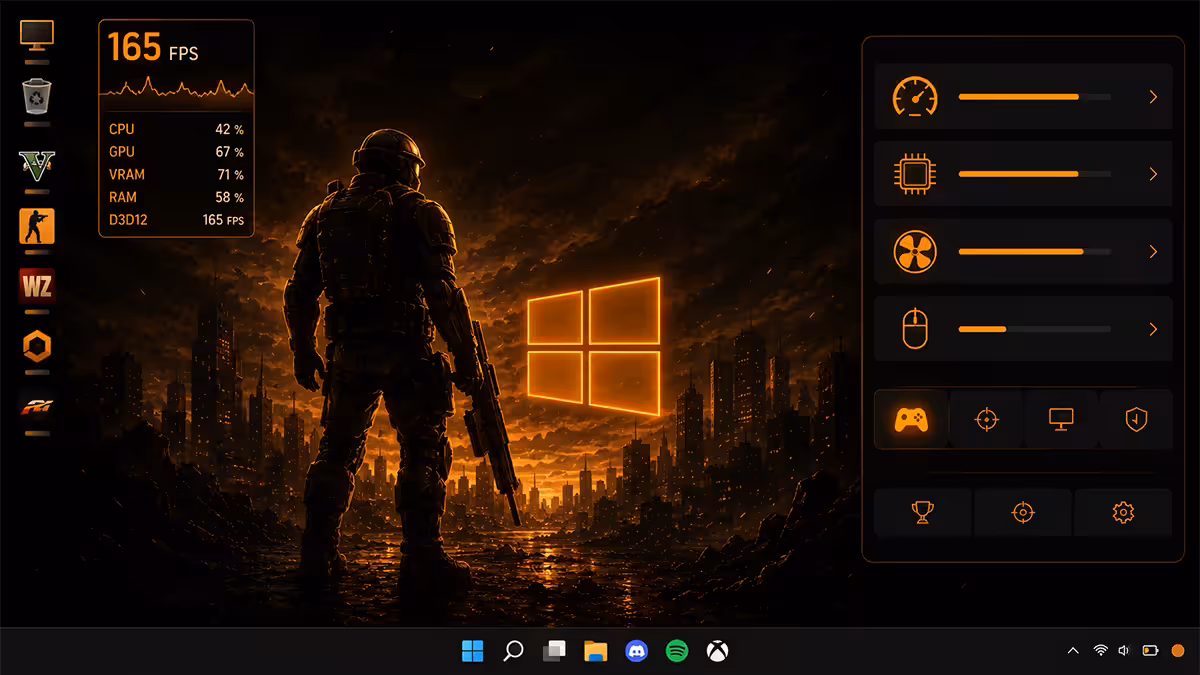Click the FPS history graph in the overlay
1200x675 pixels.
pos(176,87)
